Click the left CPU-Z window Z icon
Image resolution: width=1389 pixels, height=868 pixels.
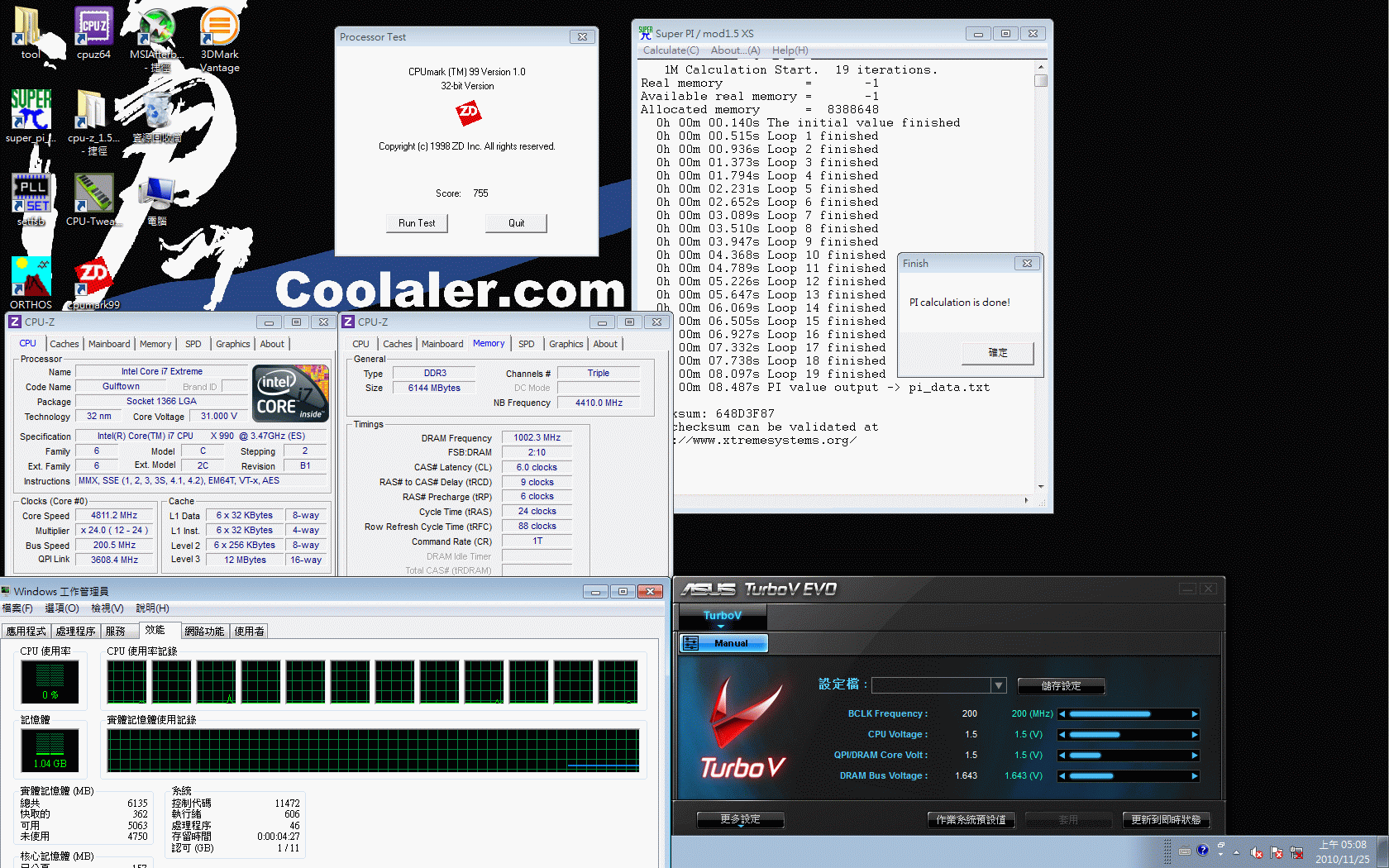(x=15, y=322)
